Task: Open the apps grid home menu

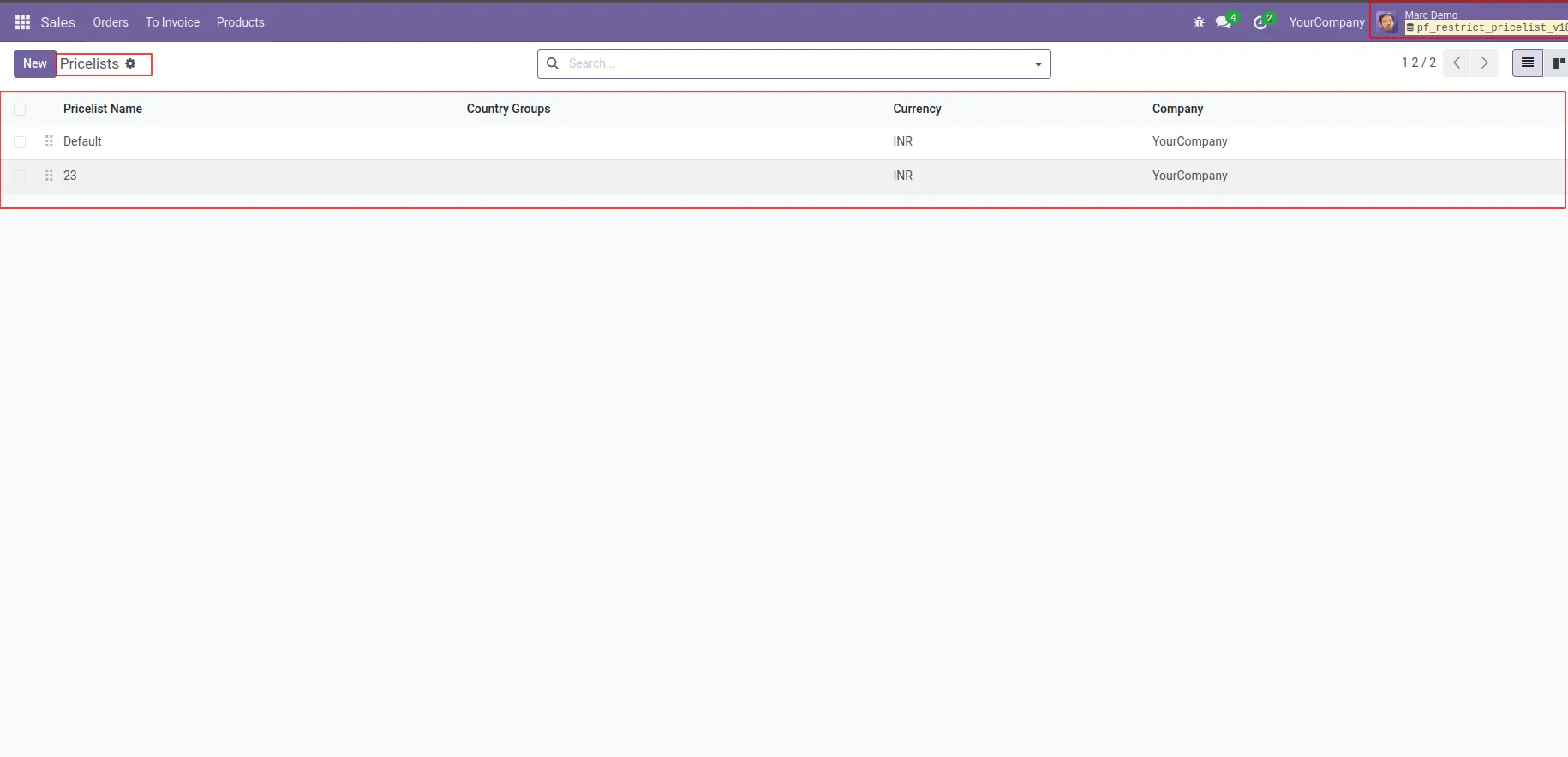Action: 23,22
